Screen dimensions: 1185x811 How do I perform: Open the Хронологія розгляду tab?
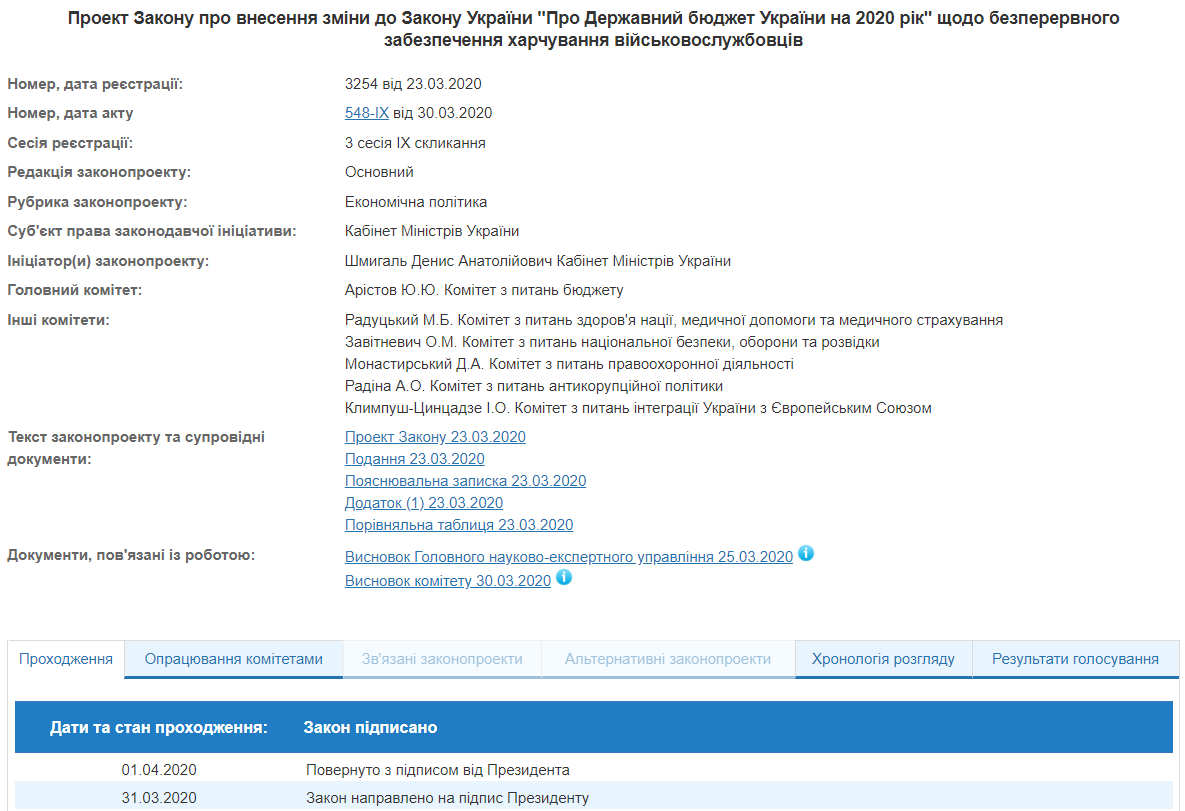click(x=883, y=659)
